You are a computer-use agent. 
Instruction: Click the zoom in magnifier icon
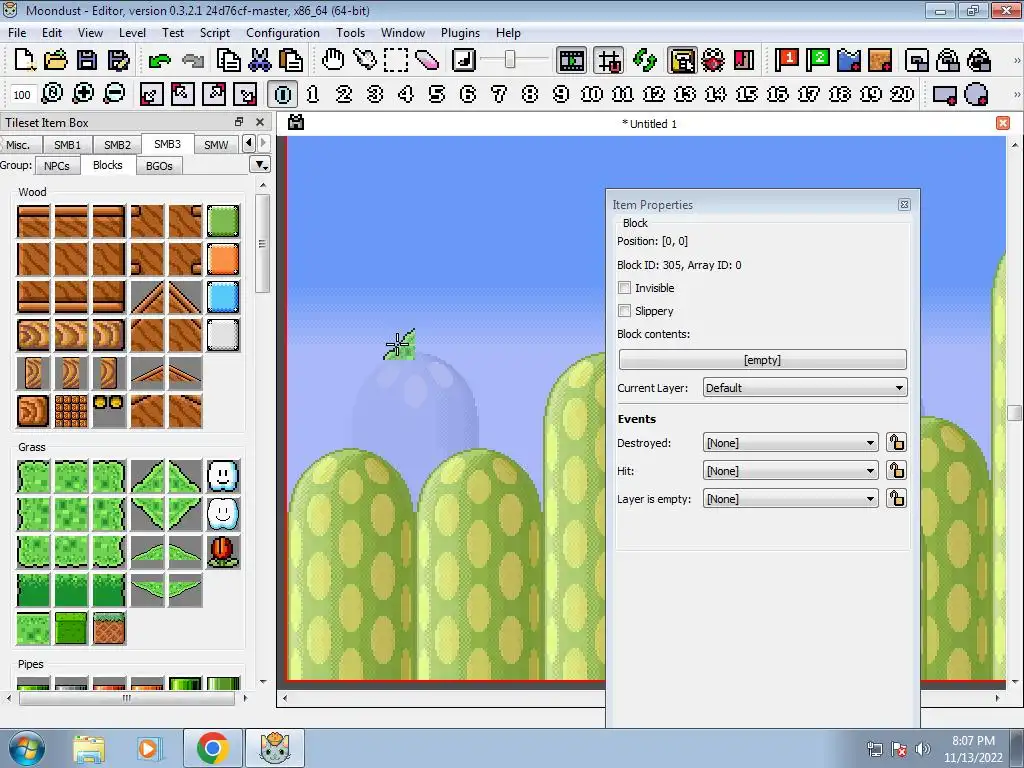[x=84, y=94]
